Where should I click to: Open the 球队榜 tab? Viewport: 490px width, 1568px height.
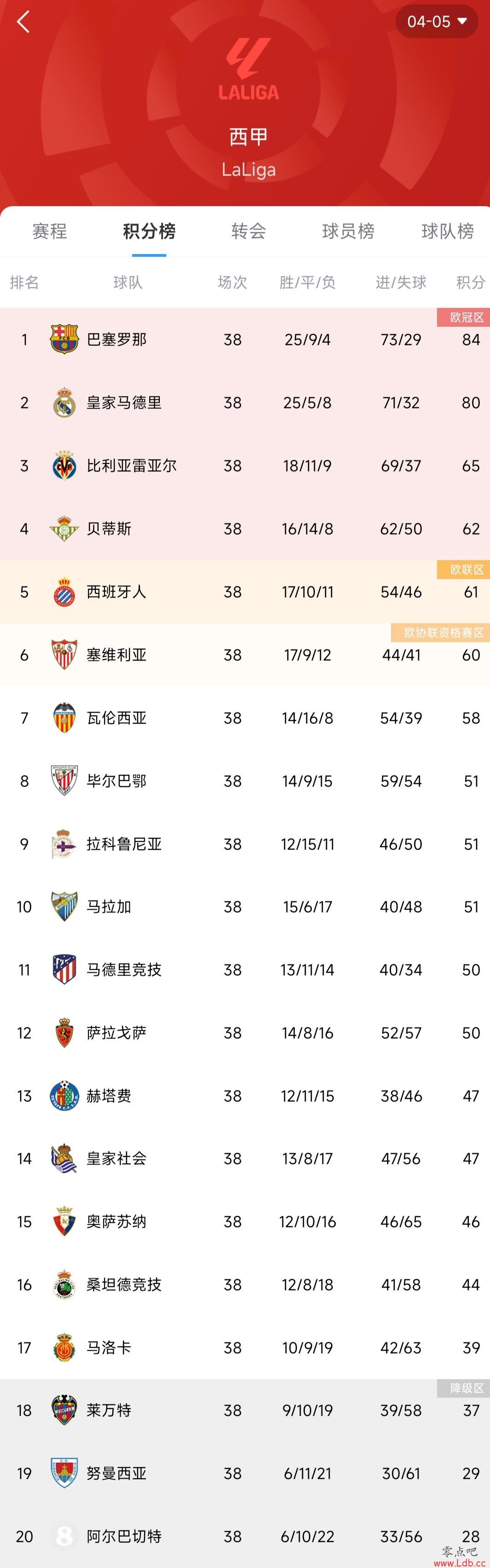click(447, 231)
